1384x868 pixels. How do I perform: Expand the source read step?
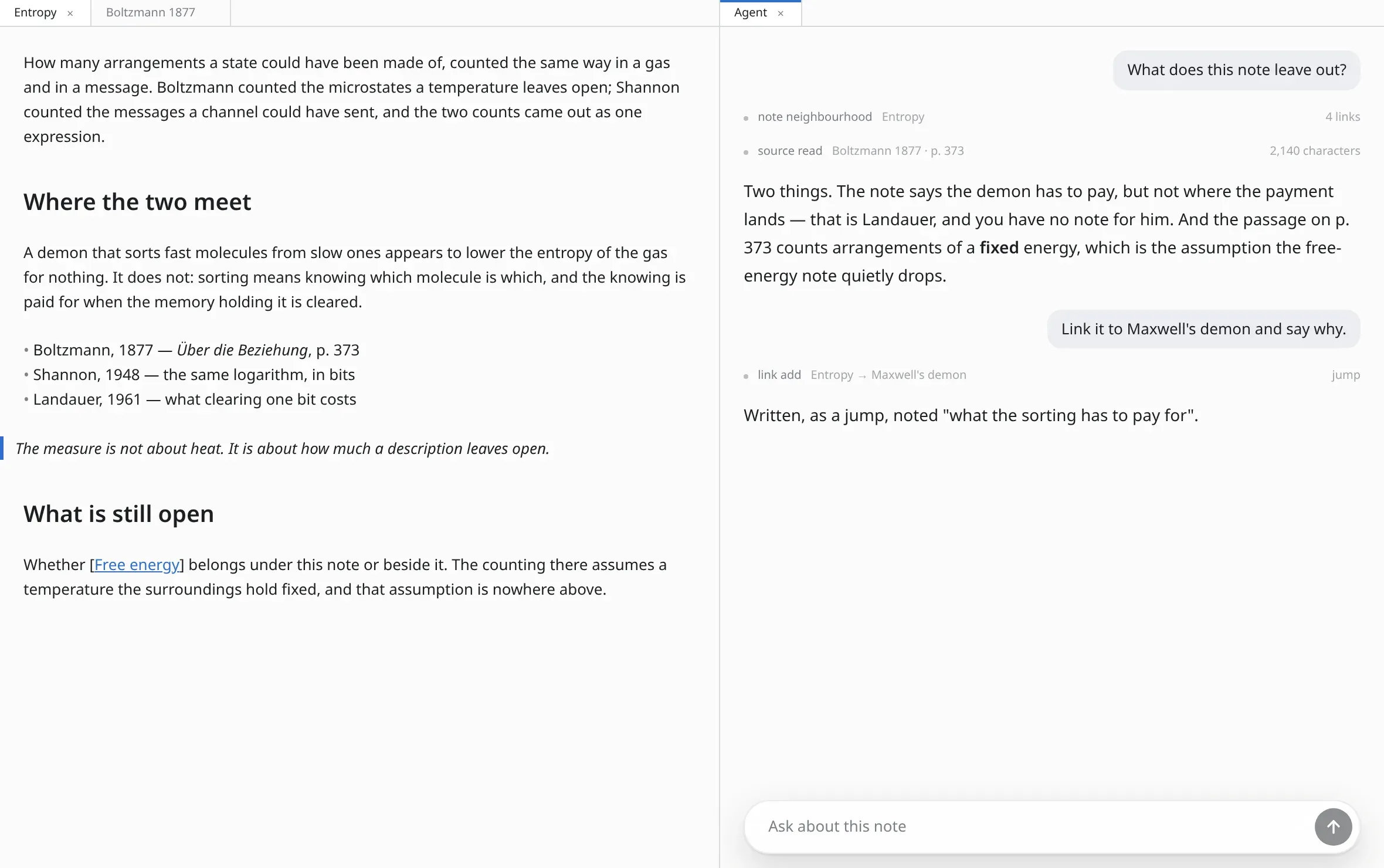coord(1051,151)
